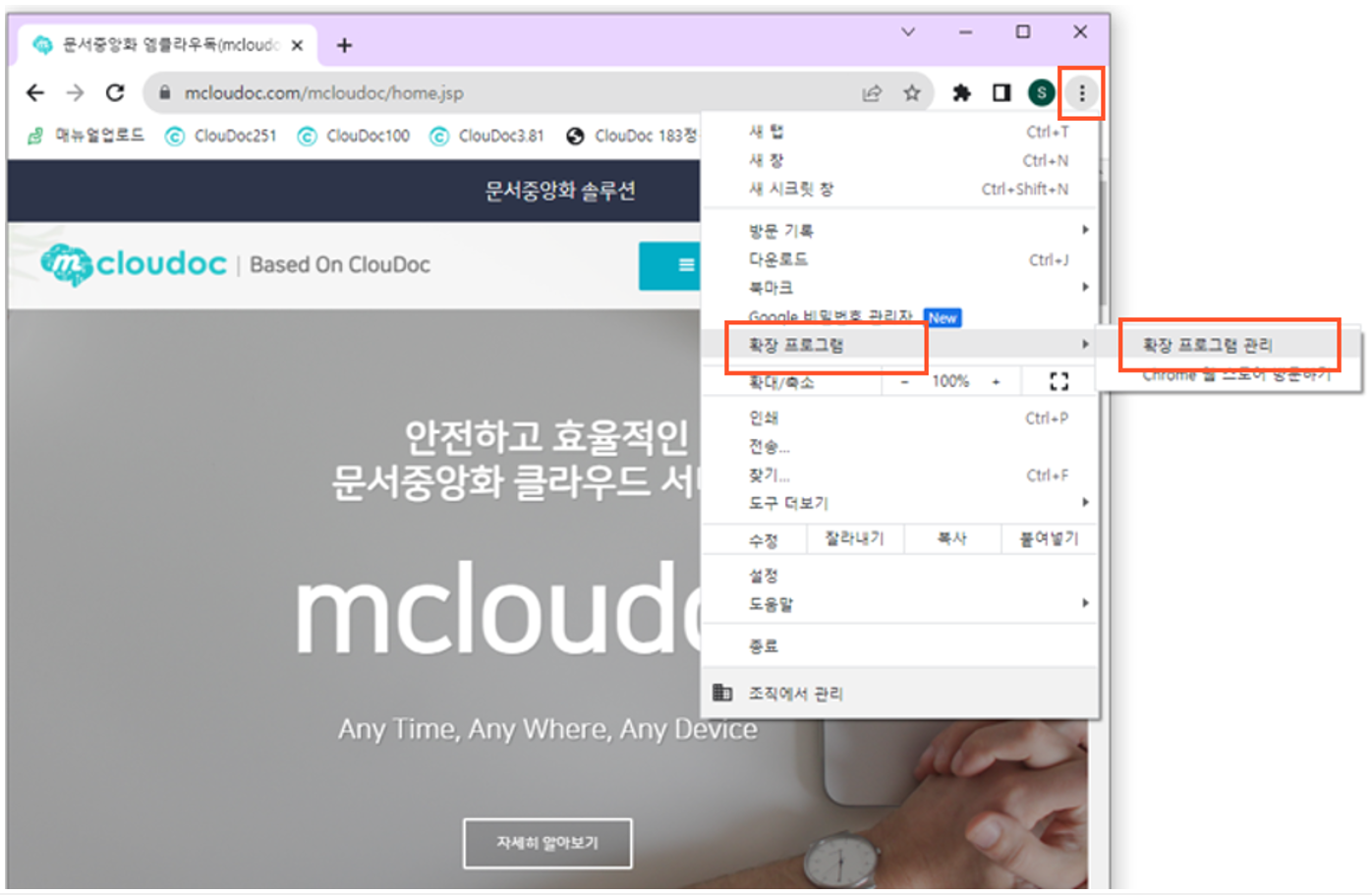Open the 매뉴얼업로드 bookmark
1372x895 pixels.
click(86, 136)
